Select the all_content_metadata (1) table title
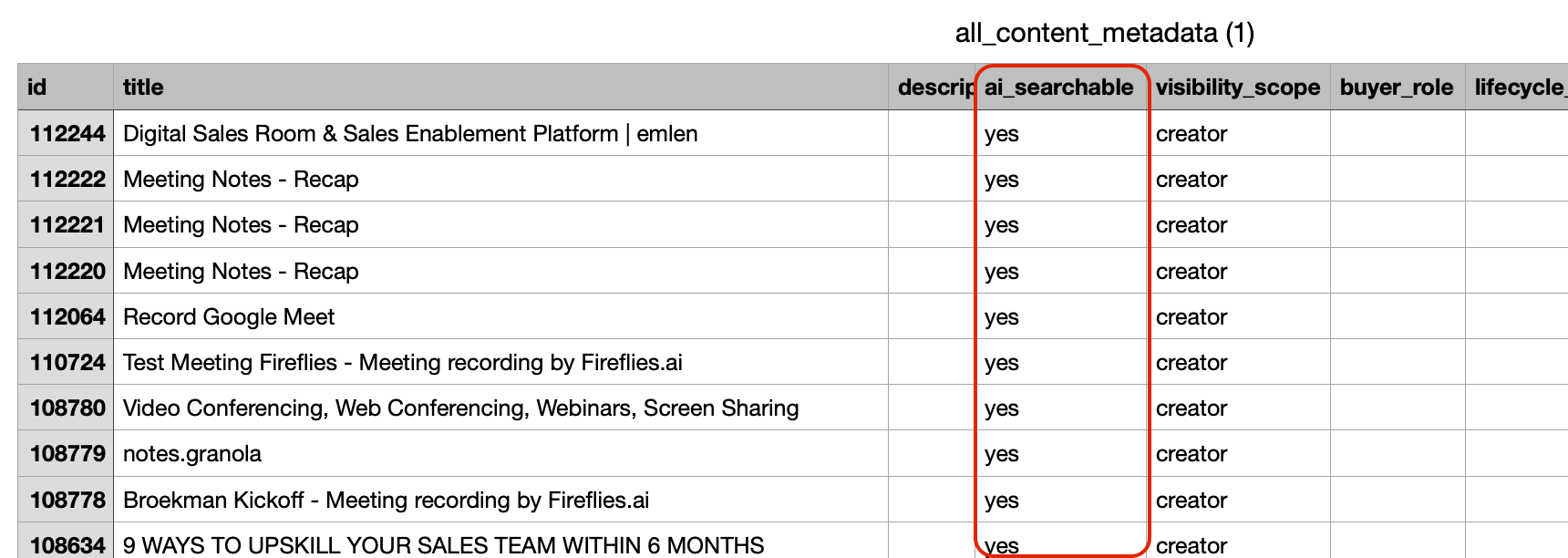Image resolution: width=1568 pixels, height=558 pixels. tap(1104, 34)
